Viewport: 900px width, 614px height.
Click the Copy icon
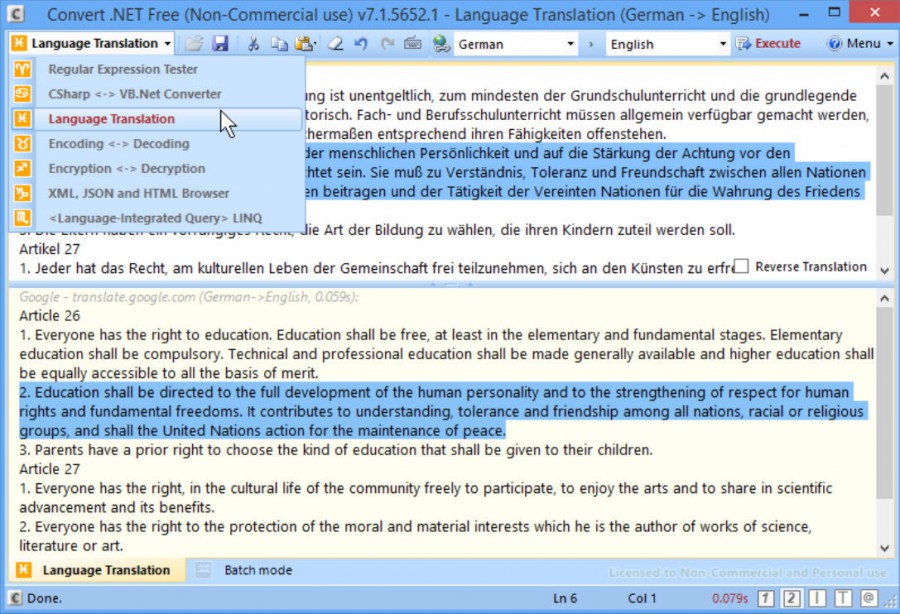click(280, 43)
